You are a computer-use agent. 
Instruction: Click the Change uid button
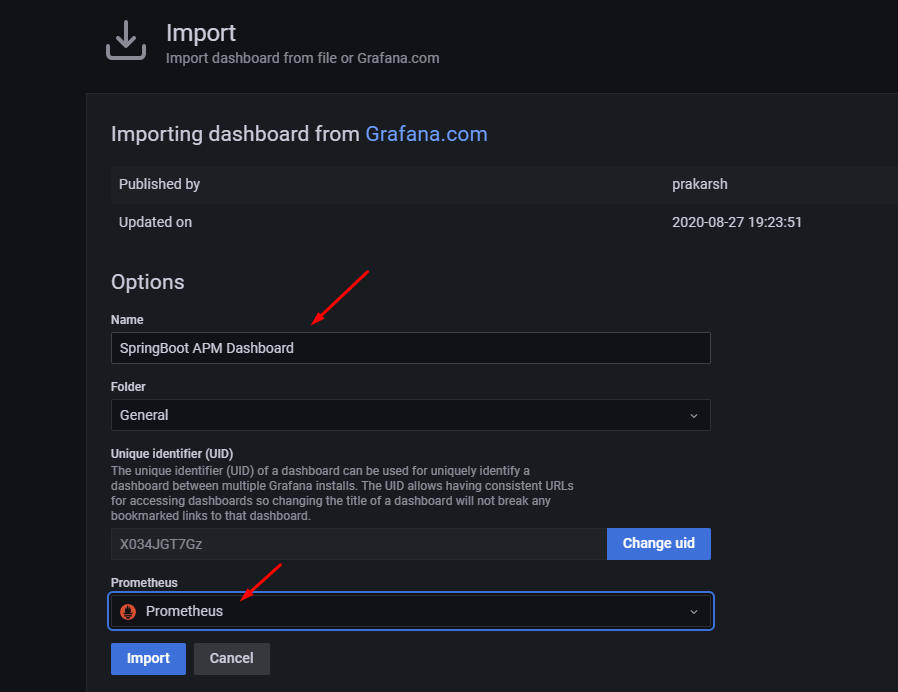click(x=659, y=544)
